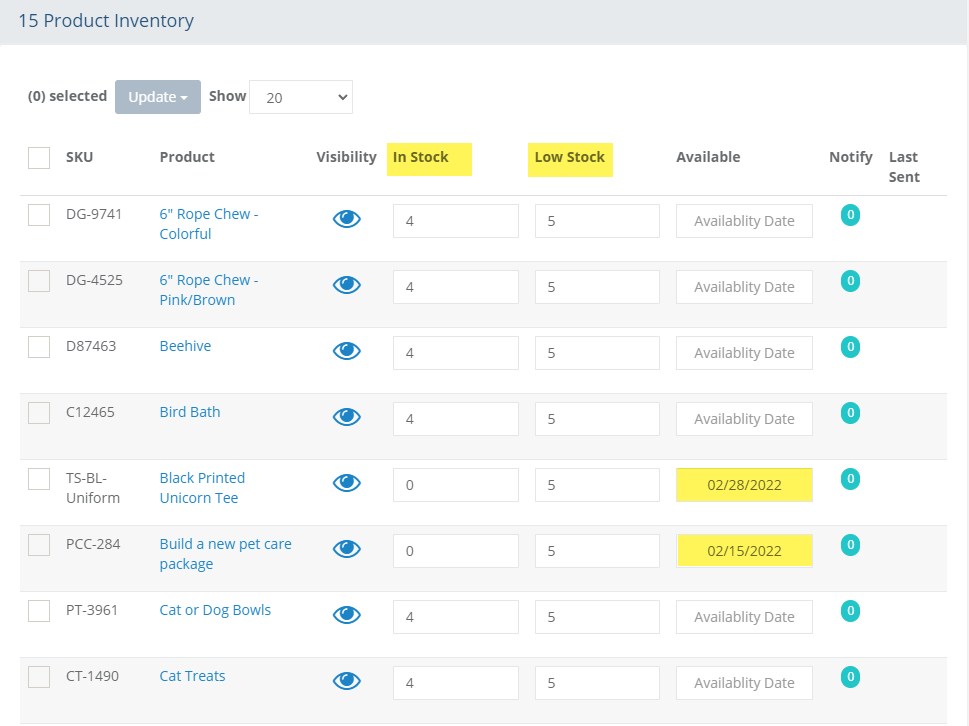Click notify count badge for PCC-284 row

click(850, 545)
